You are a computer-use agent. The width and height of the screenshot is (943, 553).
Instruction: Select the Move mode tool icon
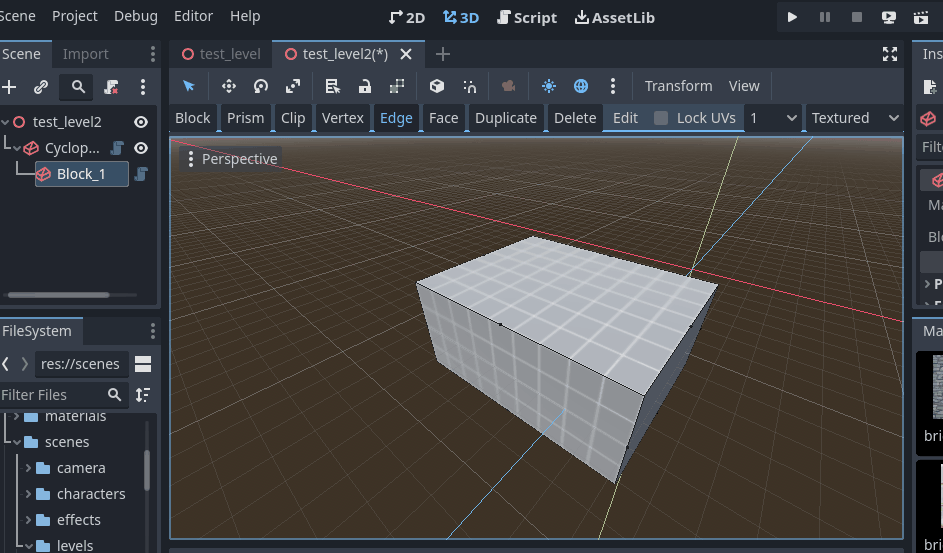pos(229,87)
